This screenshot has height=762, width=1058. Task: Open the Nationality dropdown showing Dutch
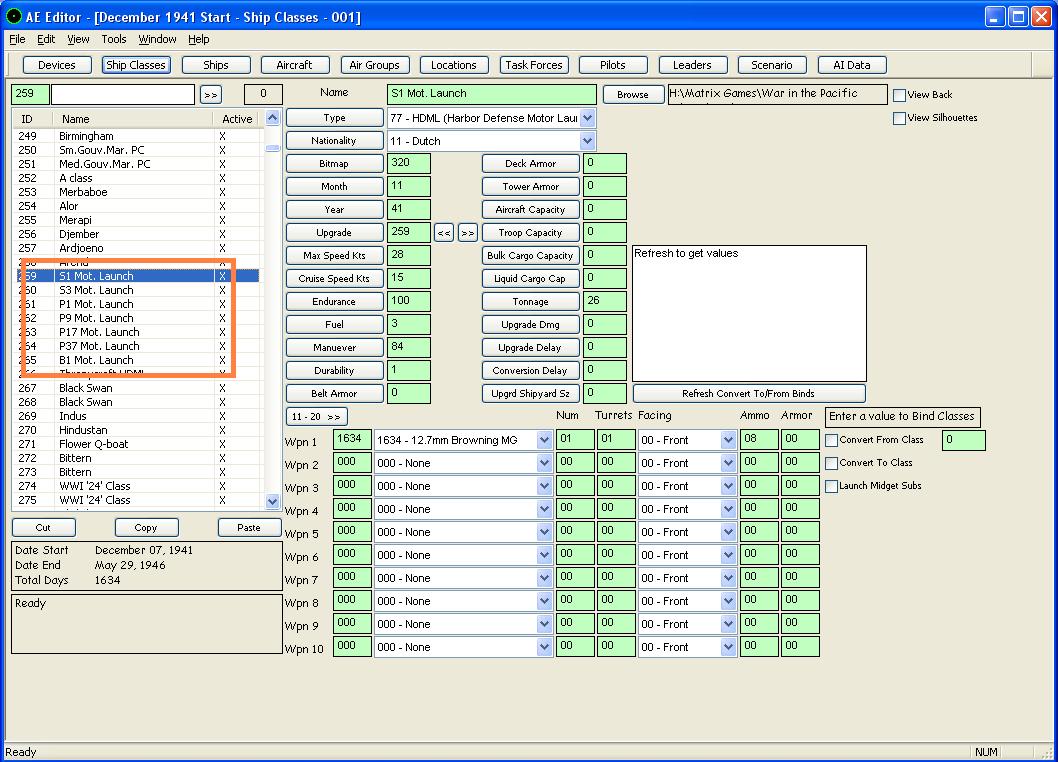588,141
